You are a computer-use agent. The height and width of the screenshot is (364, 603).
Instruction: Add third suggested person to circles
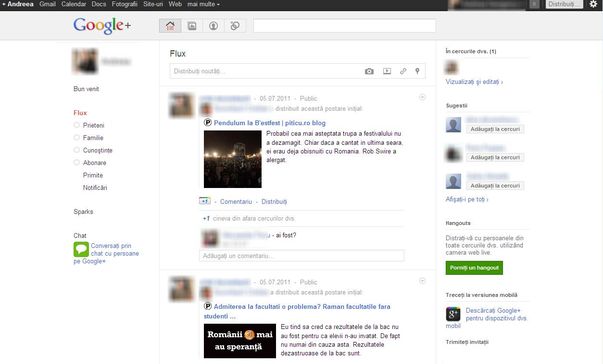495,186
